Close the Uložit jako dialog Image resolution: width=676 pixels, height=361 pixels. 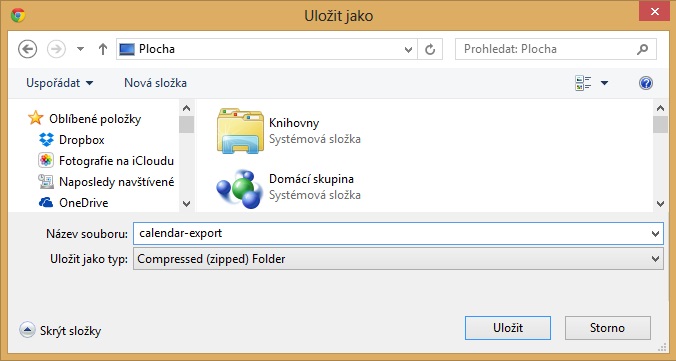click(x=654, y=11)
